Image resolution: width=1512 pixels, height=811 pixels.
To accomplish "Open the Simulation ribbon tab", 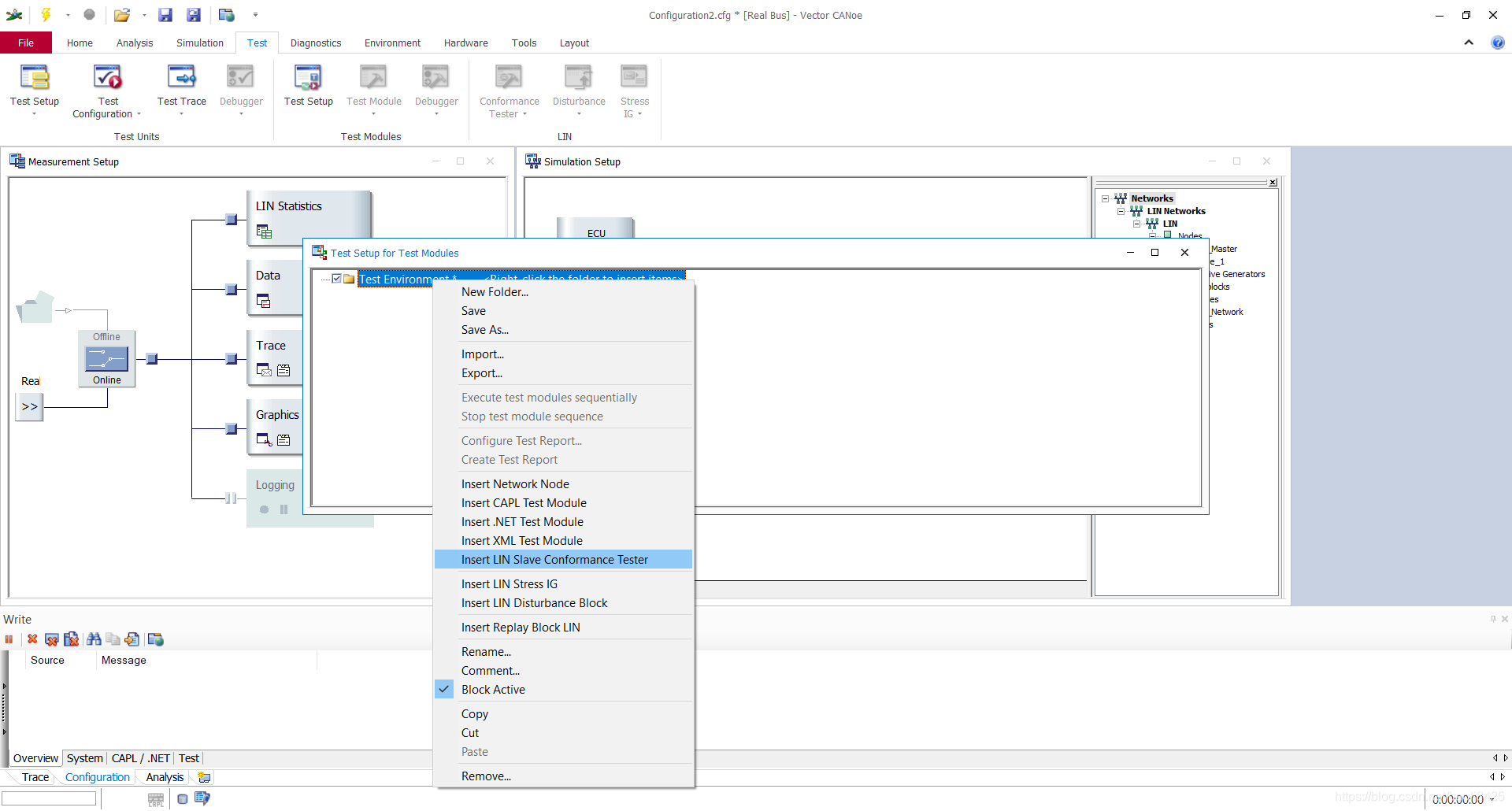I will pyautogui.click(x=199, y=43).
